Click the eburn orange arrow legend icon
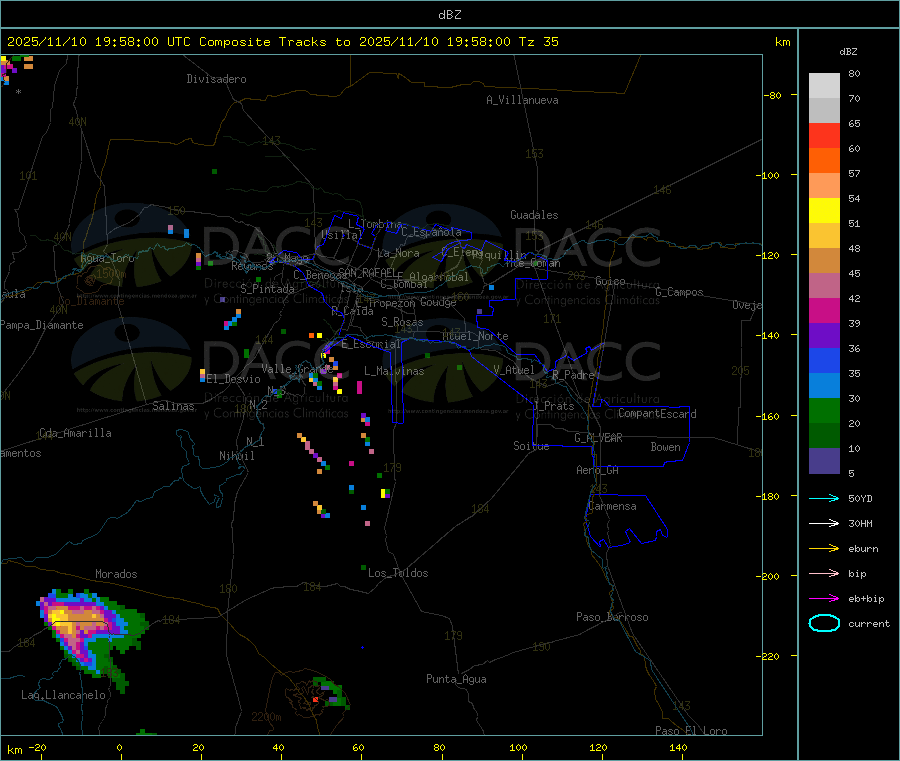This screenshot has height=761, width=900. click(824, 549)
